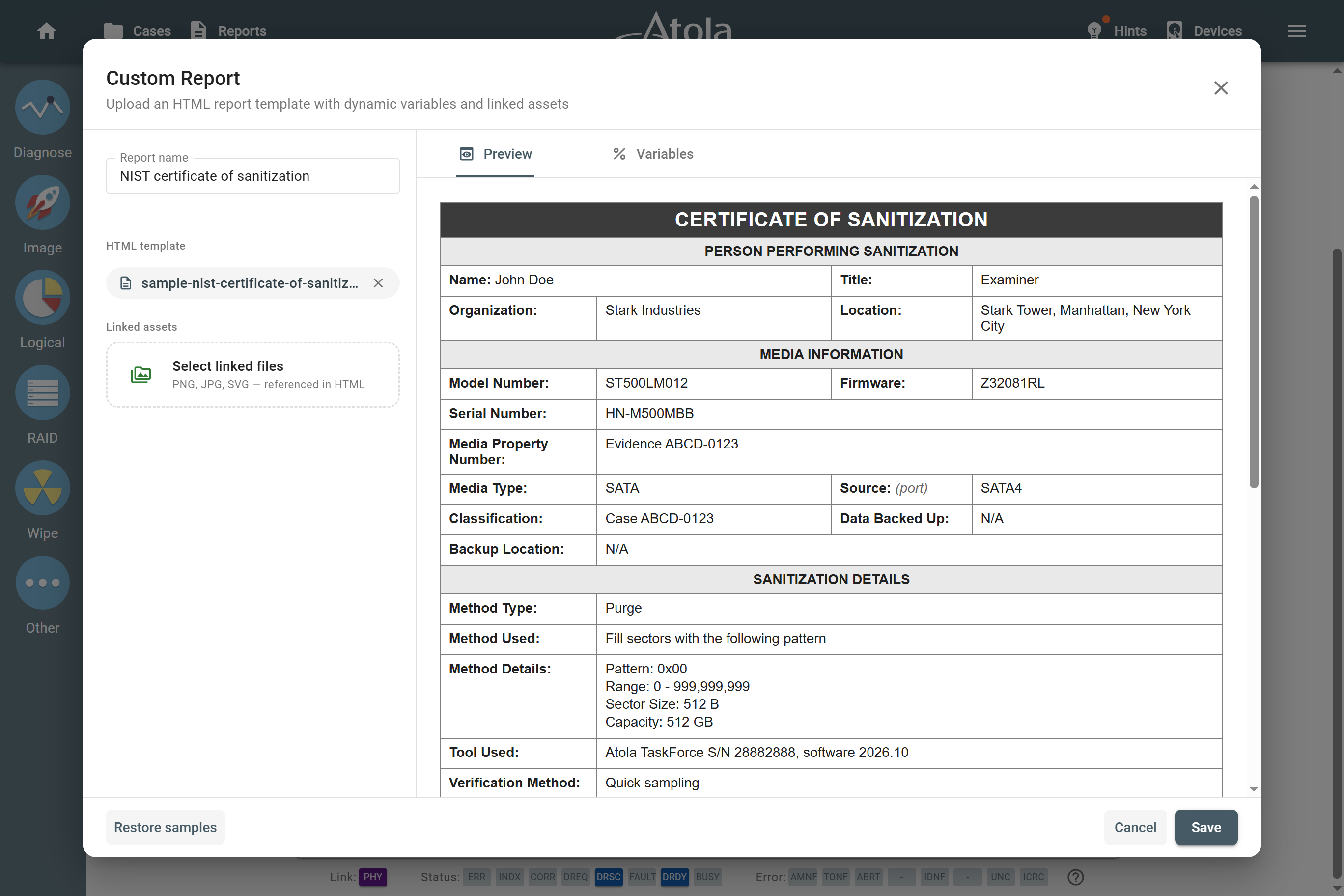Screen dimensions: 1344x896
Task: Click the DRDY status flag
Action: tap(674, 877)
